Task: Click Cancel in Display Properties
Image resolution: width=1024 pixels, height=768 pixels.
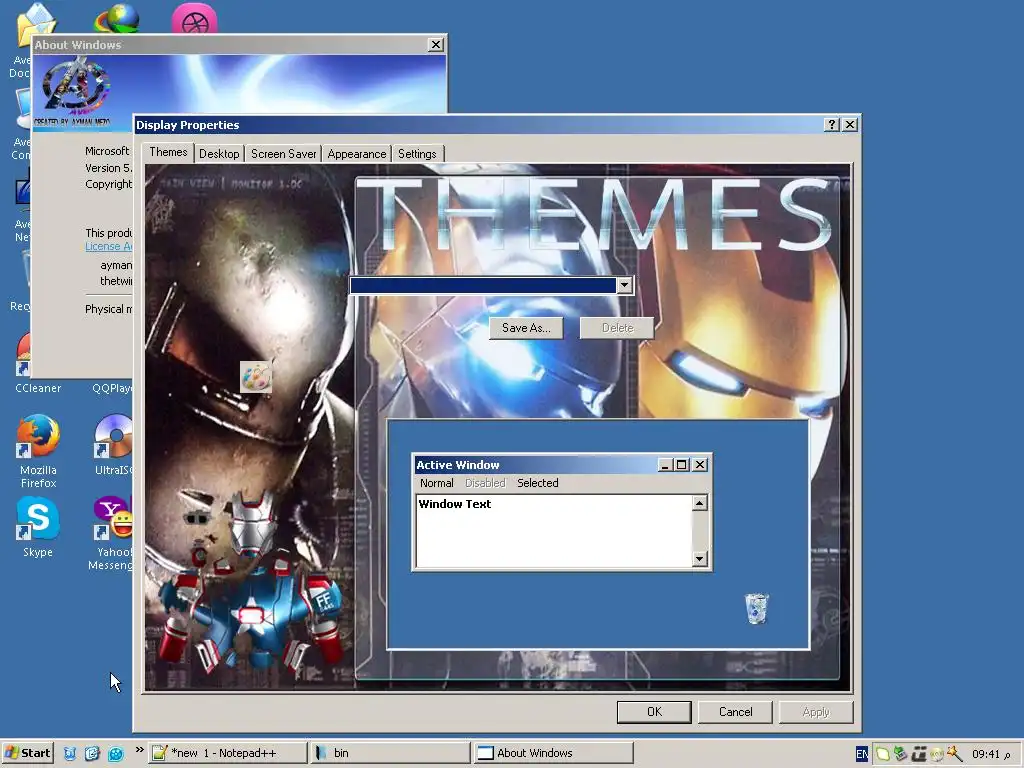Action: coord(735,712)
